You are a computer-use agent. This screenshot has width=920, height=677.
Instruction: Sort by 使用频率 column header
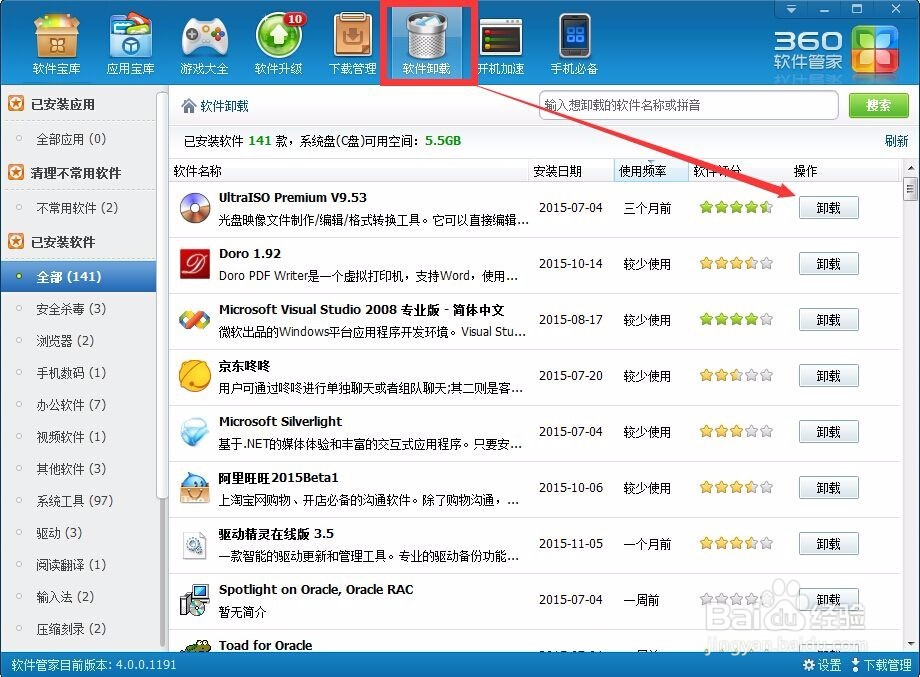coord(651,171)
